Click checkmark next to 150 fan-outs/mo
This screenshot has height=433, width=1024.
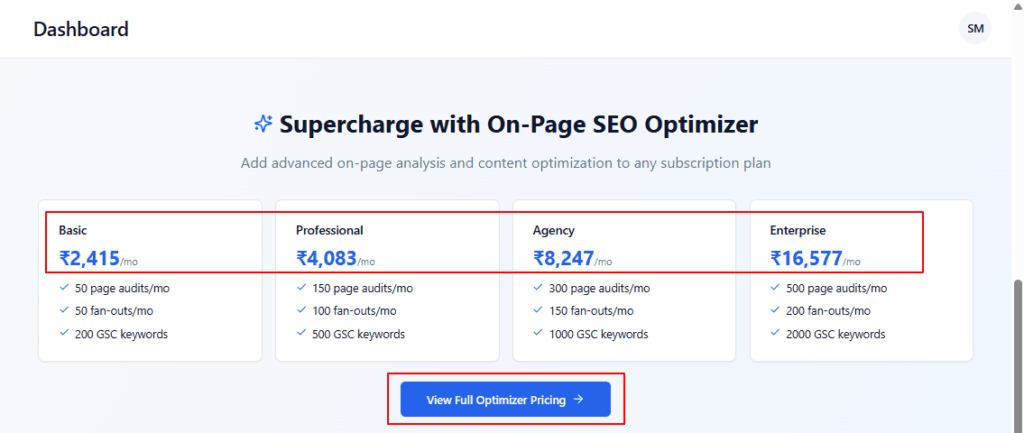point(540,311)
